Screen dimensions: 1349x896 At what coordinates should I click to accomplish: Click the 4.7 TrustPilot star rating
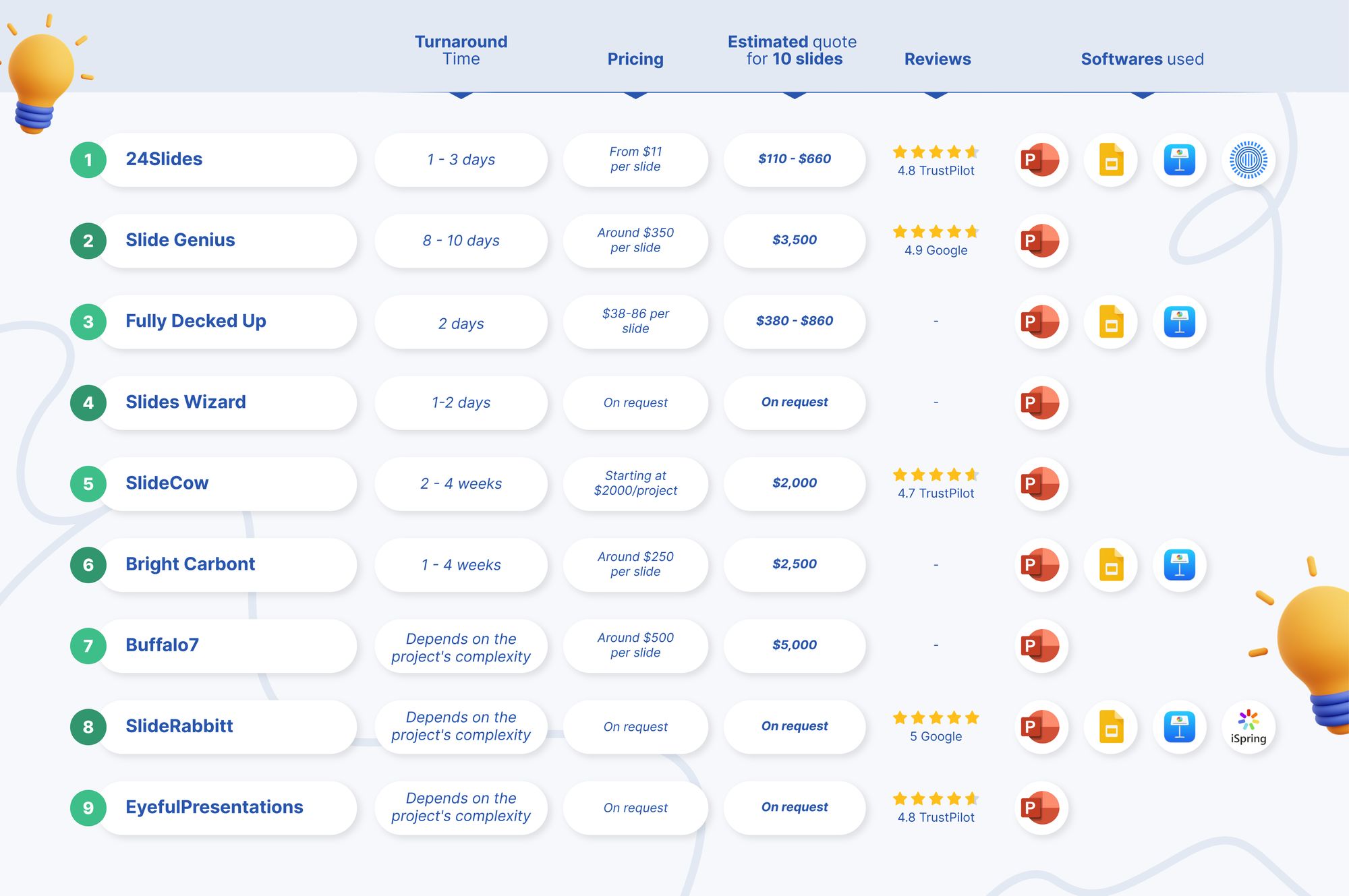click(936, 483)
